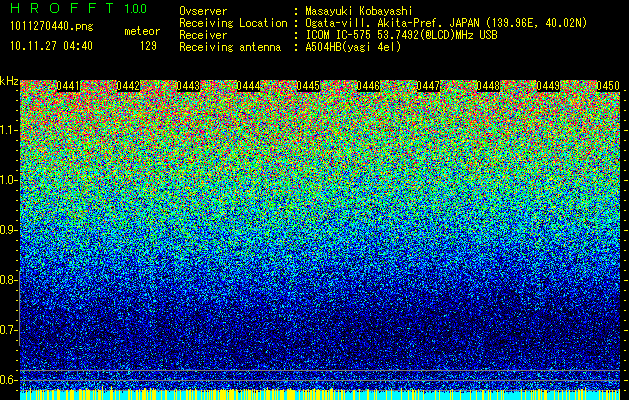Viewport: 629px width, 400px height.
Task: Click the 0447 time marker
Action: [x=428, y=86]
